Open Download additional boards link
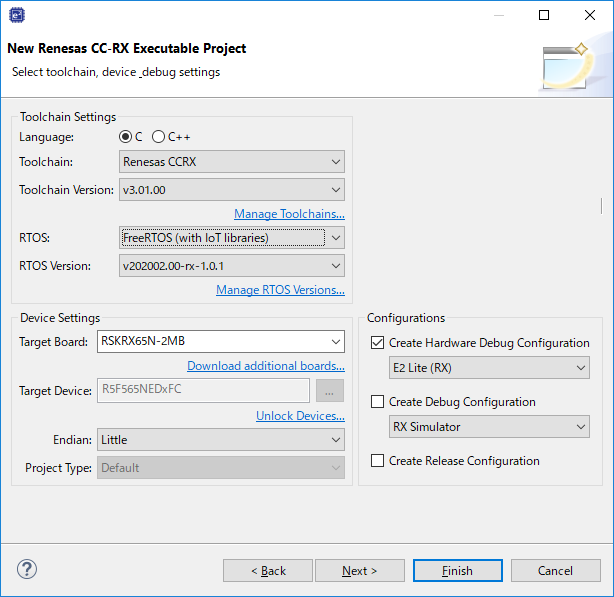 coord(266,366)
